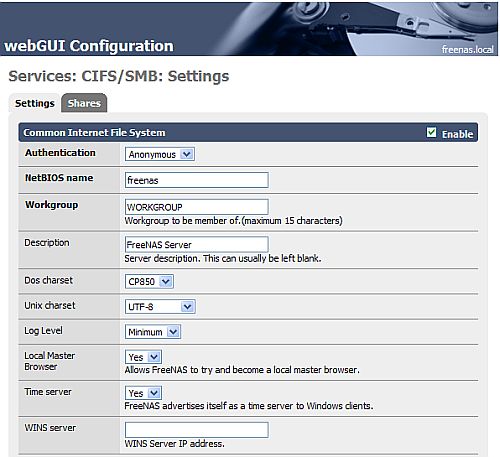This screenshot has width=500, height=457.
Task: Open the Authentication dropdown
Action: pos(160,154)
